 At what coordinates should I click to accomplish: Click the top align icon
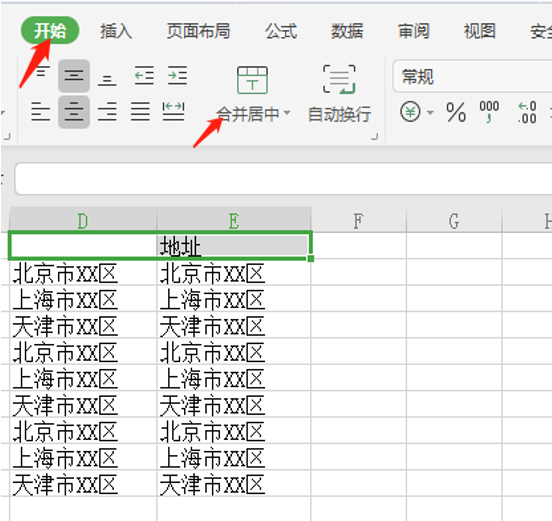pos(42,72)
